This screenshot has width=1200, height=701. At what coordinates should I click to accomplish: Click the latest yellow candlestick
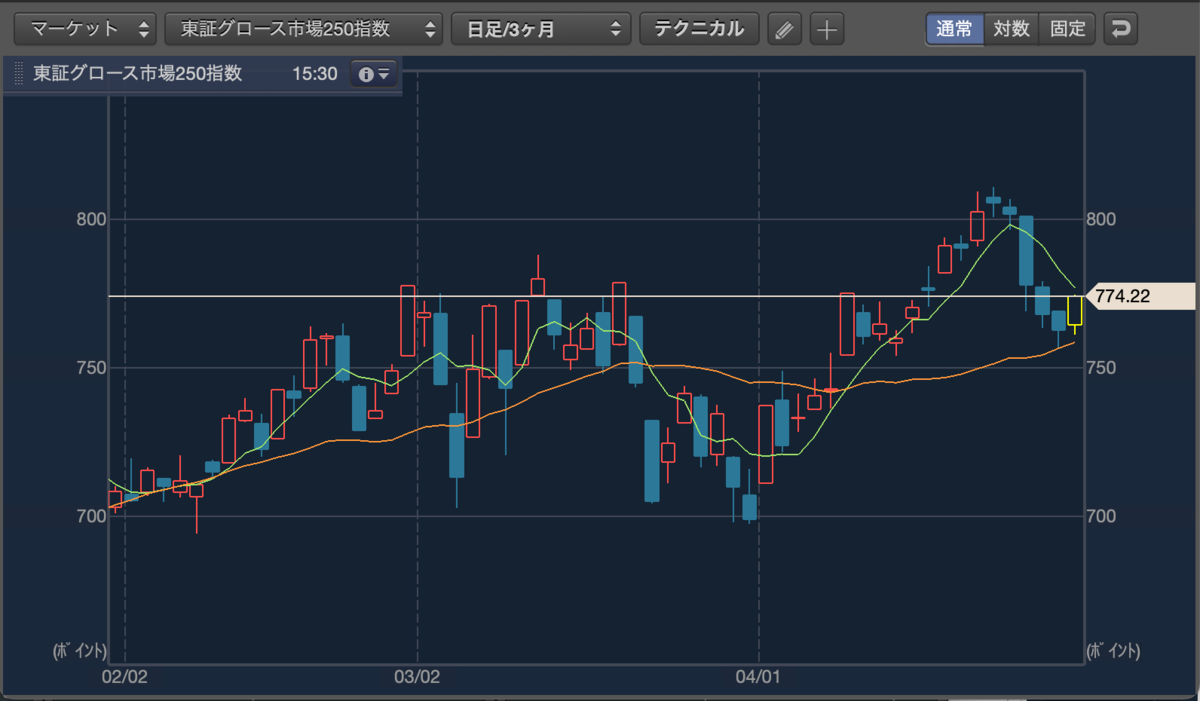[x=1075, y=310]
